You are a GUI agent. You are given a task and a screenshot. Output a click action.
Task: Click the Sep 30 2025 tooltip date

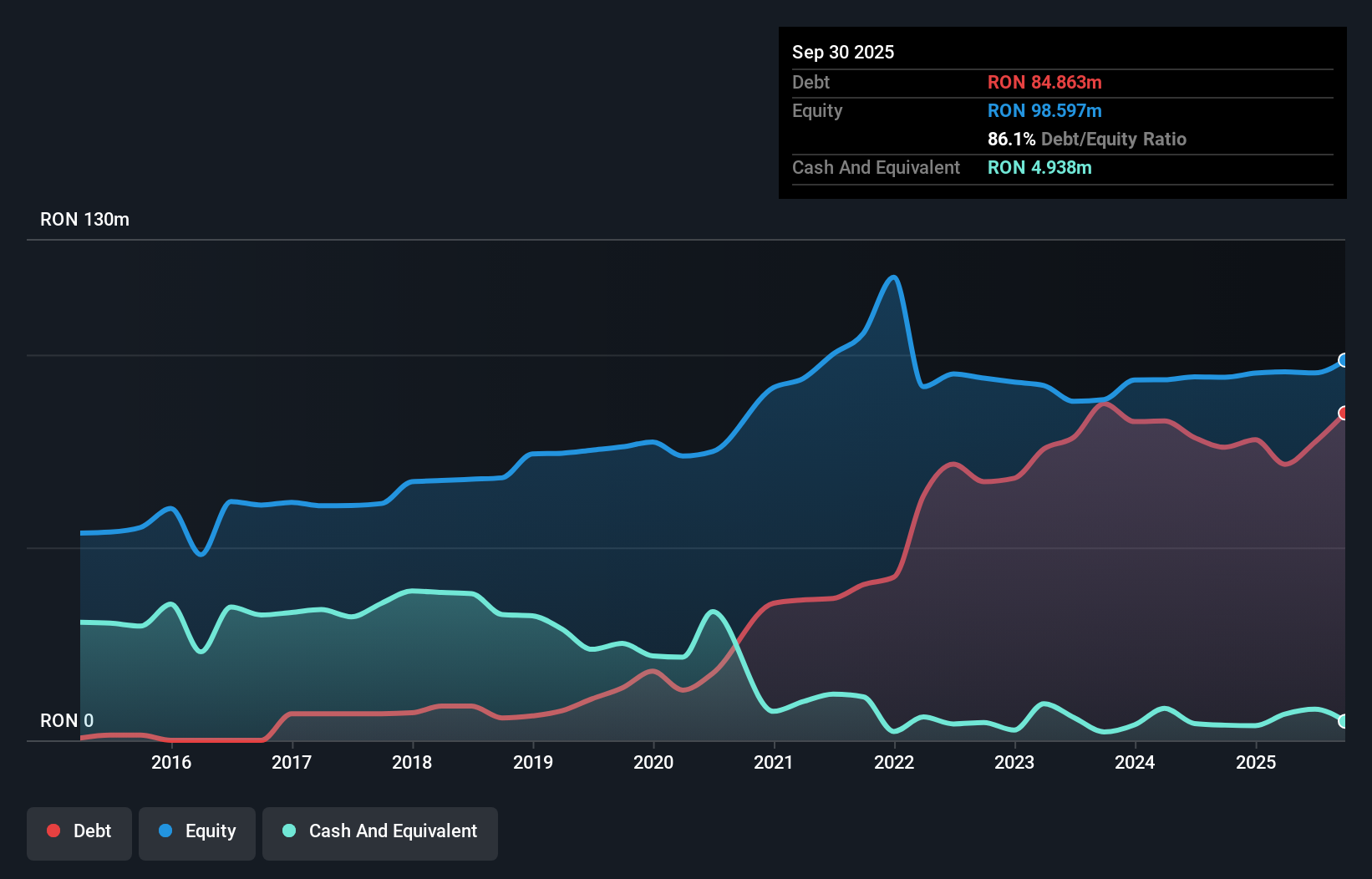(843, 52)
